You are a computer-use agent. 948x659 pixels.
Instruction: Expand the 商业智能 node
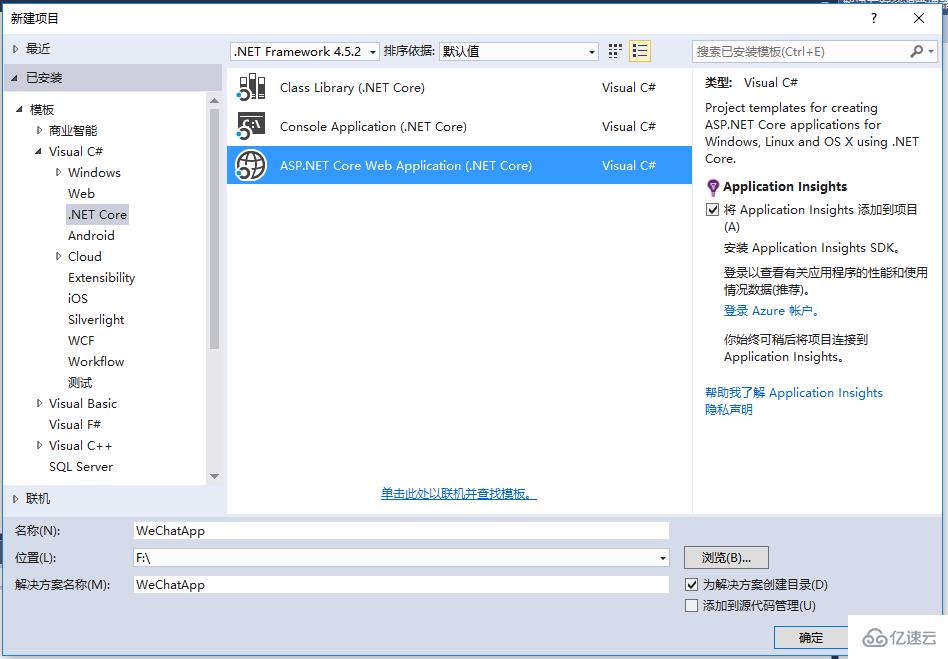click(39, 131)
